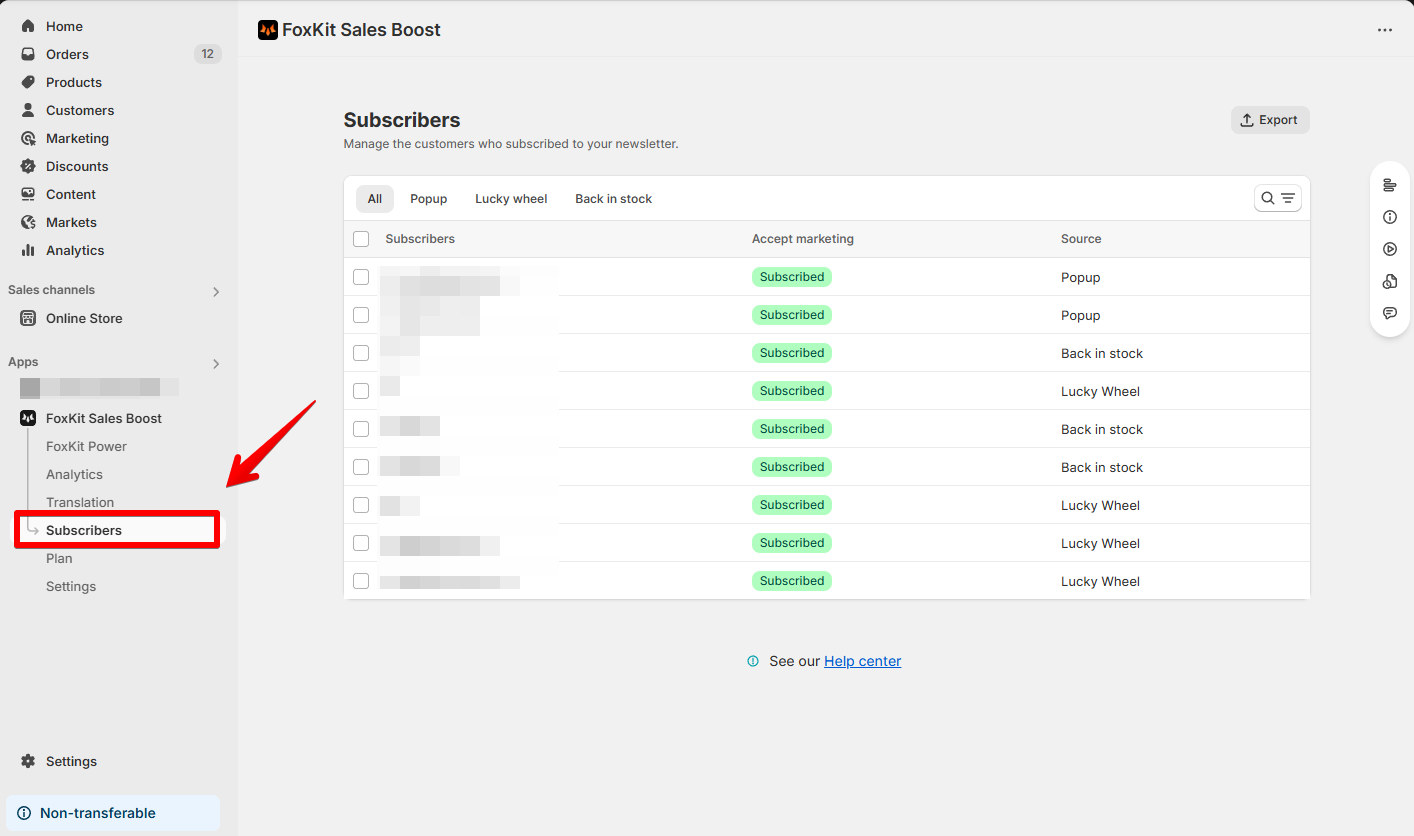
Task: Open Marketing via its target icon
Action: click(28, 138)
